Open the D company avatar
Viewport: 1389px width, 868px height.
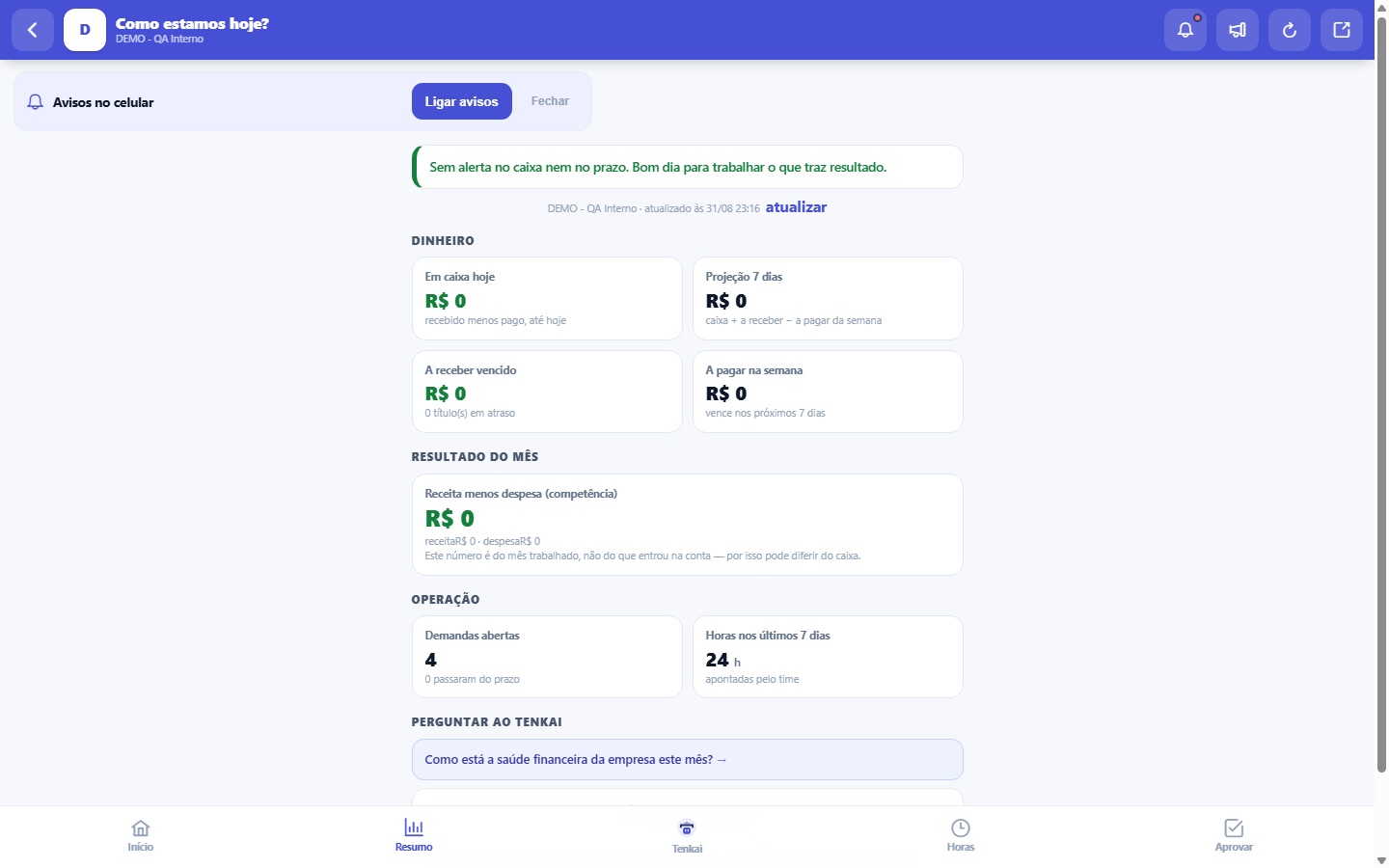(x=85, y=30)
